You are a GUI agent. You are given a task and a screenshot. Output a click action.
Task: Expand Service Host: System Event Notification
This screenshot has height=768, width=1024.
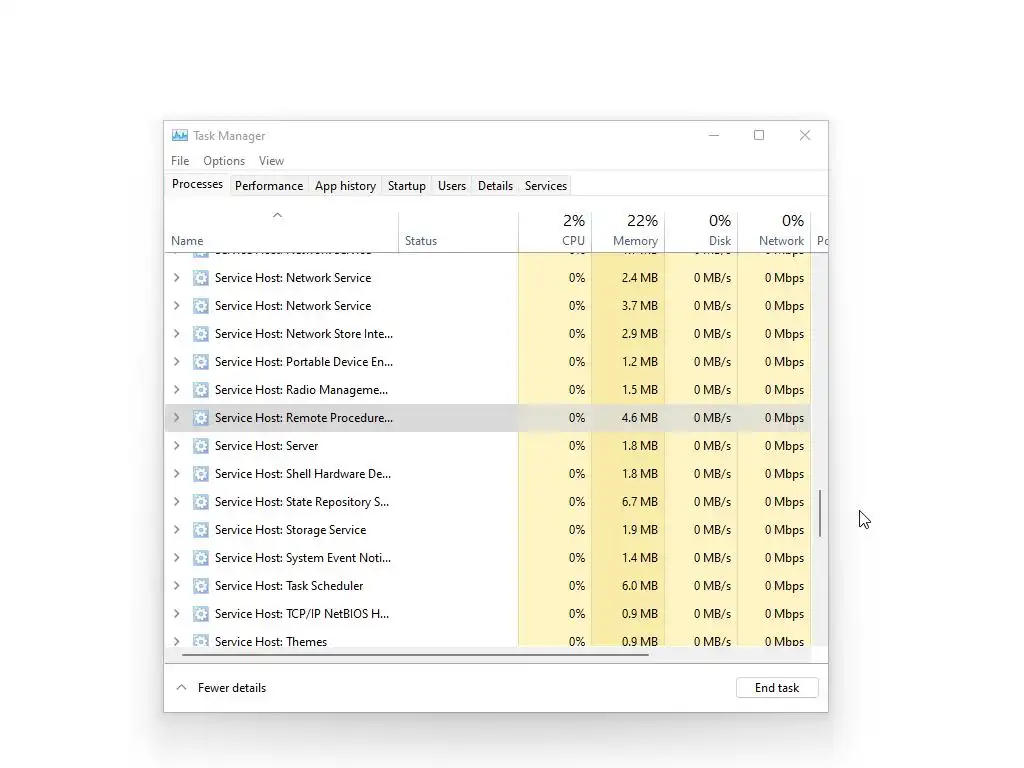coord(176,558)
